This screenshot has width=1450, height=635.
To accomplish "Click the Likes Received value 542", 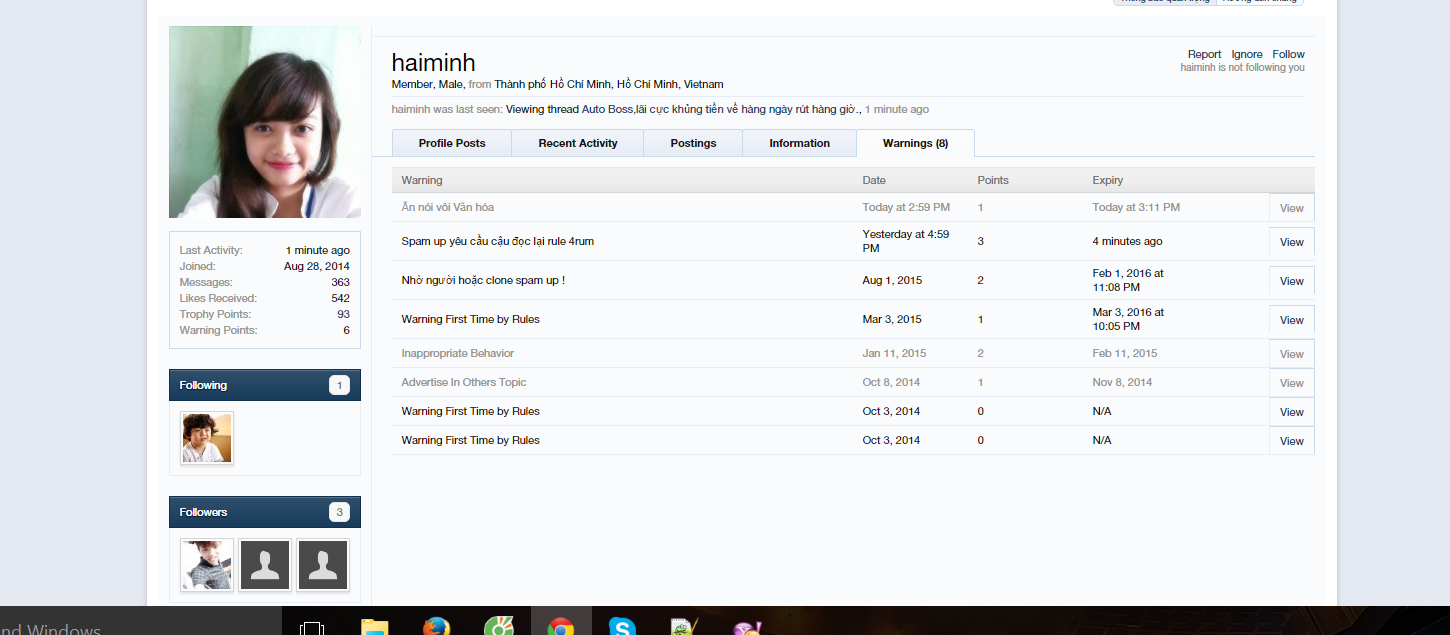I will (340, 298).
